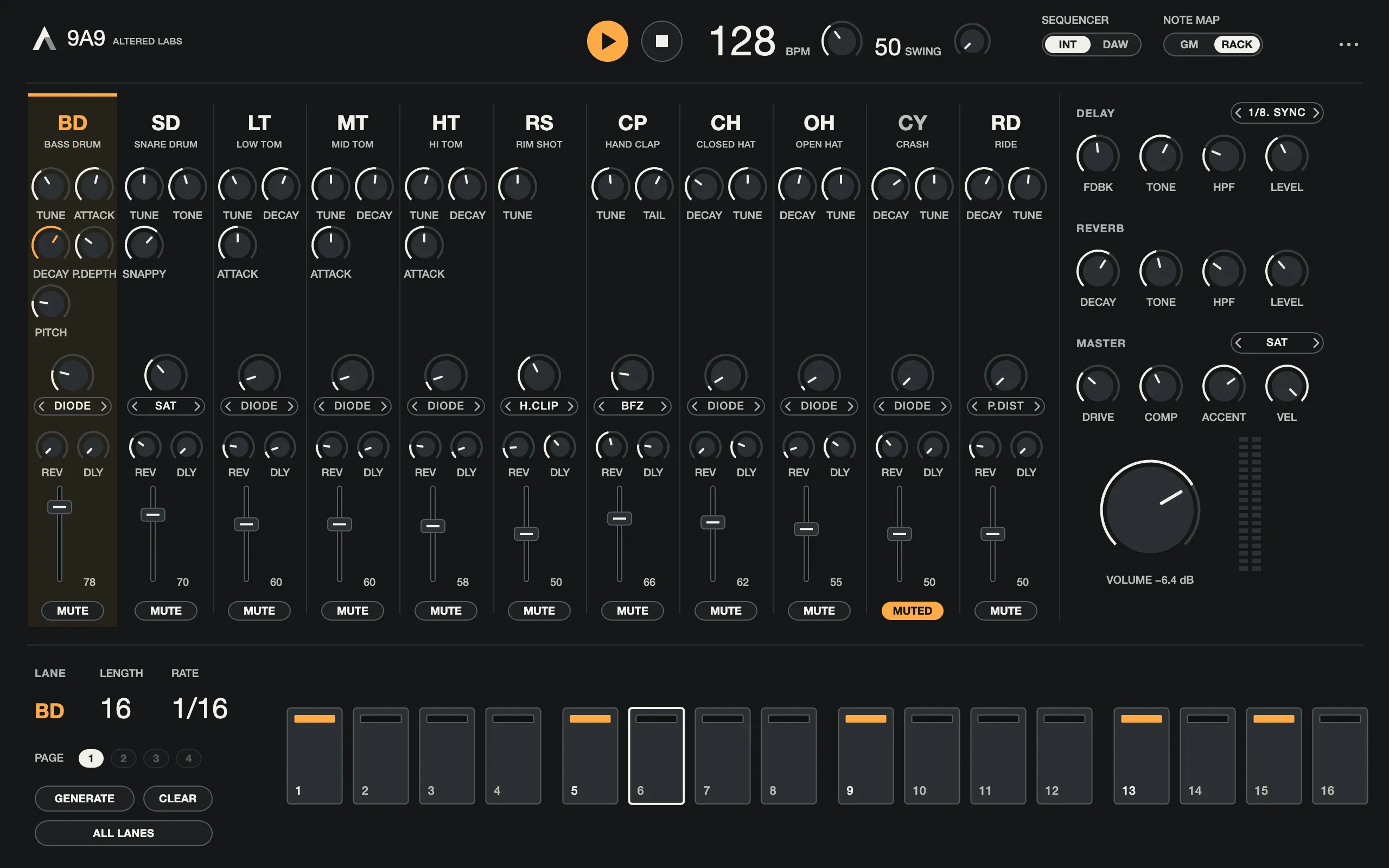Click the Delay FDBK knob
The width and height of the screenshot is (1389, 868).
coord(1098,156)
